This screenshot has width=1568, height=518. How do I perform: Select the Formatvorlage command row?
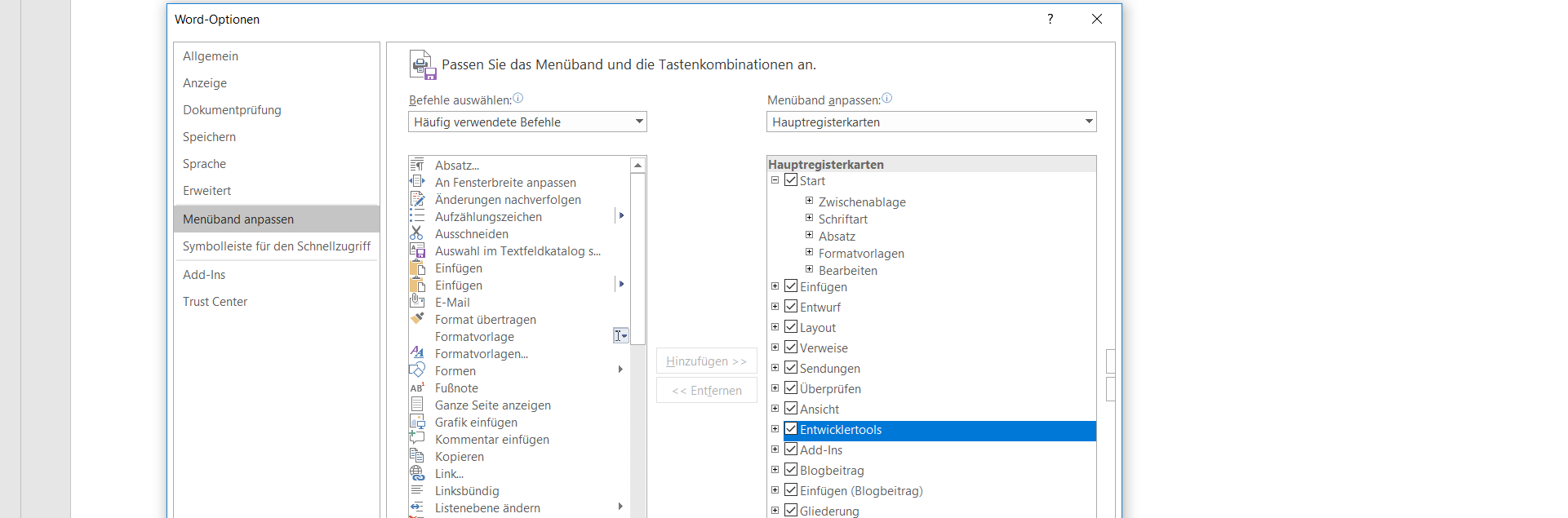(x=519, y=336)
